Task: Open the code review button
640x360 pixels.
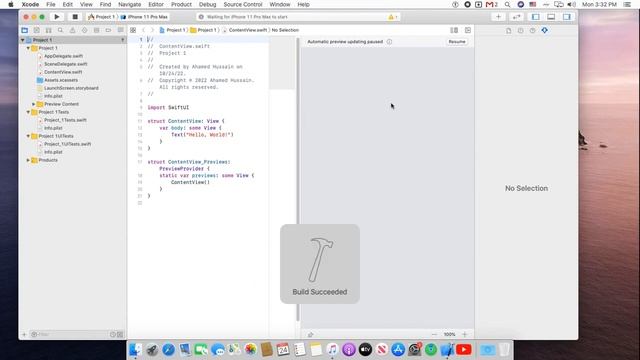Action: coord(516,17)
